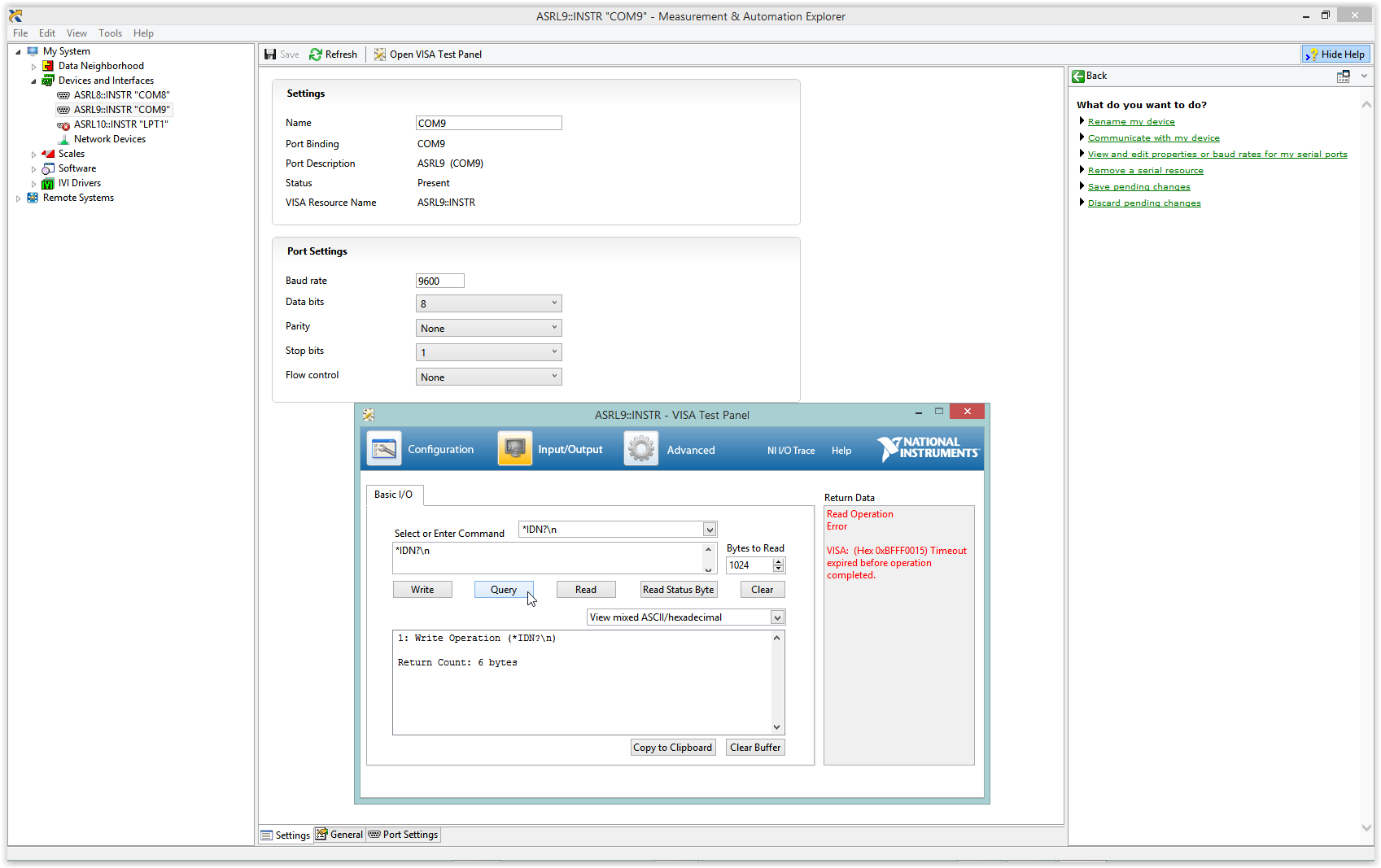Open VISA Test Panel from toolbar
This screenshot has width=1381, height=868.
[x=428, y=55]
